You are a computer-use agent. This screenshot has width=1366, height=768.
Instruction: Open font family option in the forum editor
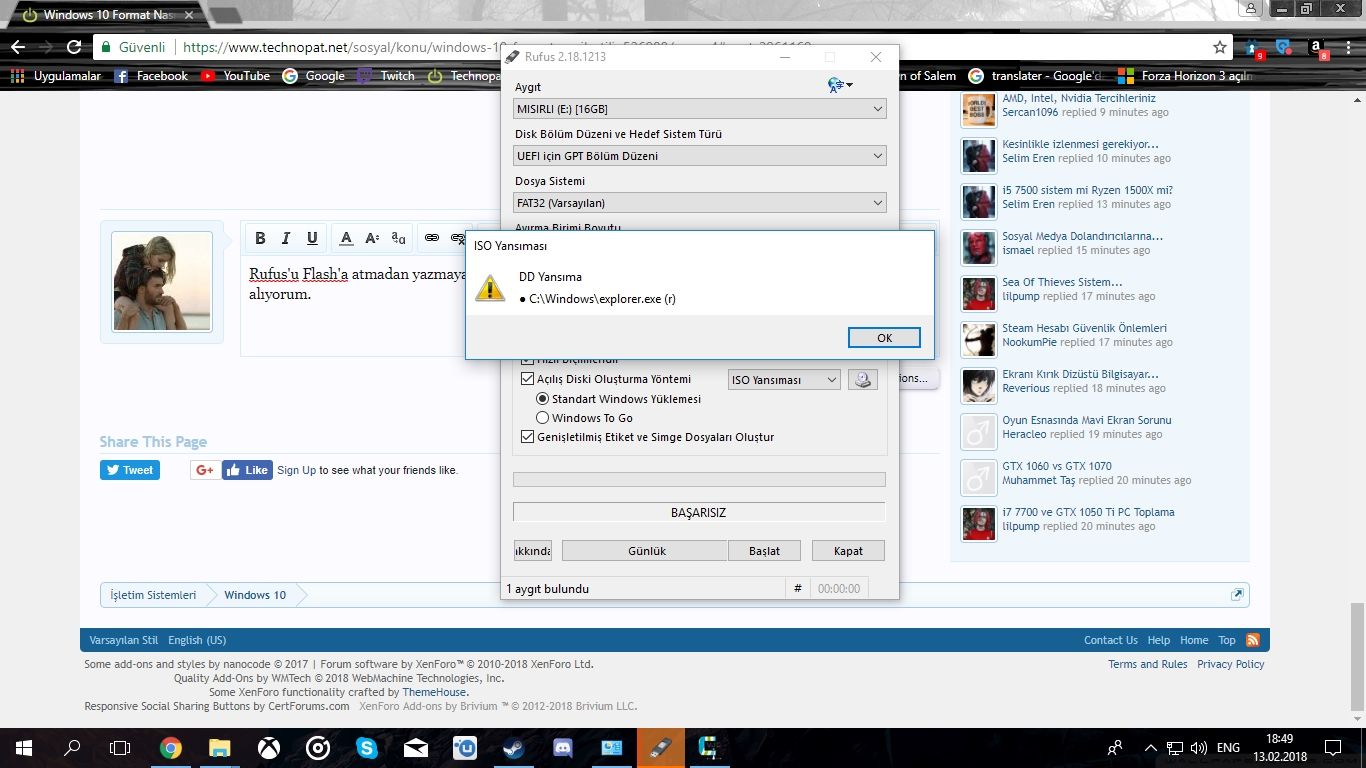[x=398, y=238]
